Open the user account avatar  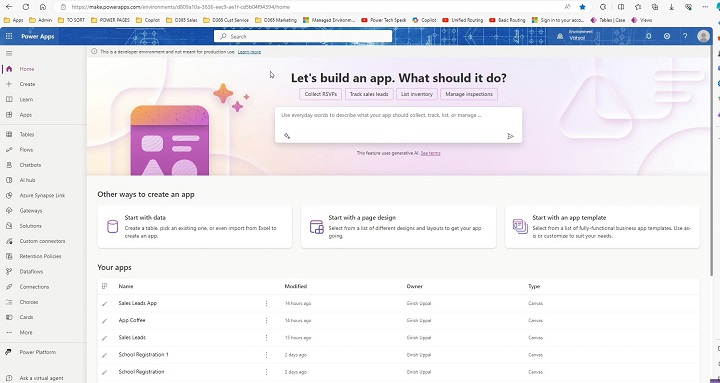pyautogui.click(x=703, y=36)
